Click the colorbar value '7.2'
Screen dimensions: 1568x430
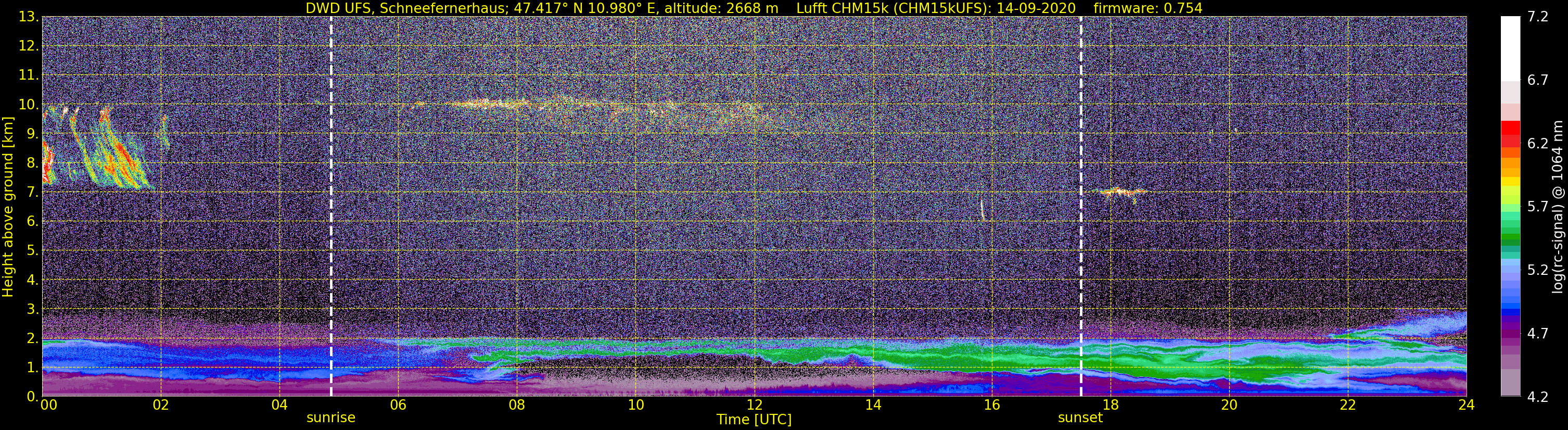(x=1537, y=17)
